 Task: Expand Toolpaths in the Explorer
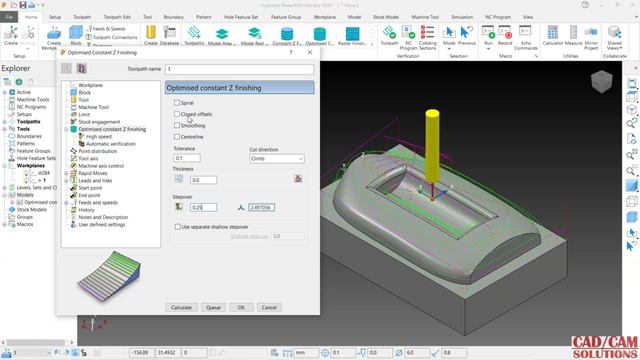pyautogui.click(x=4, y=122)
